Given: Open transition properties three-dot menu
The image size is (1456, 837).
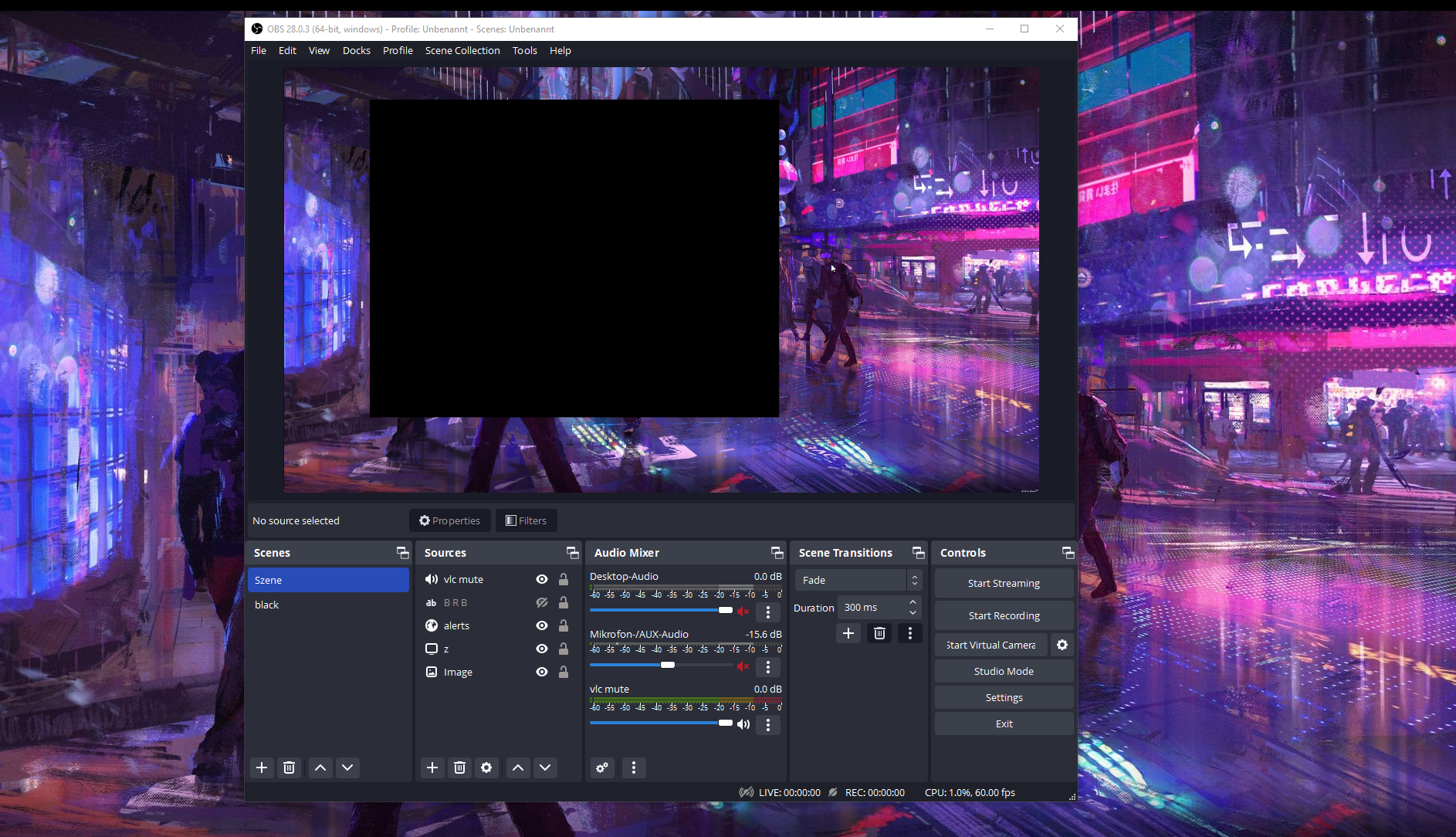Looking at the screenshot, I should pyautogui.click(x=910, y=633).
